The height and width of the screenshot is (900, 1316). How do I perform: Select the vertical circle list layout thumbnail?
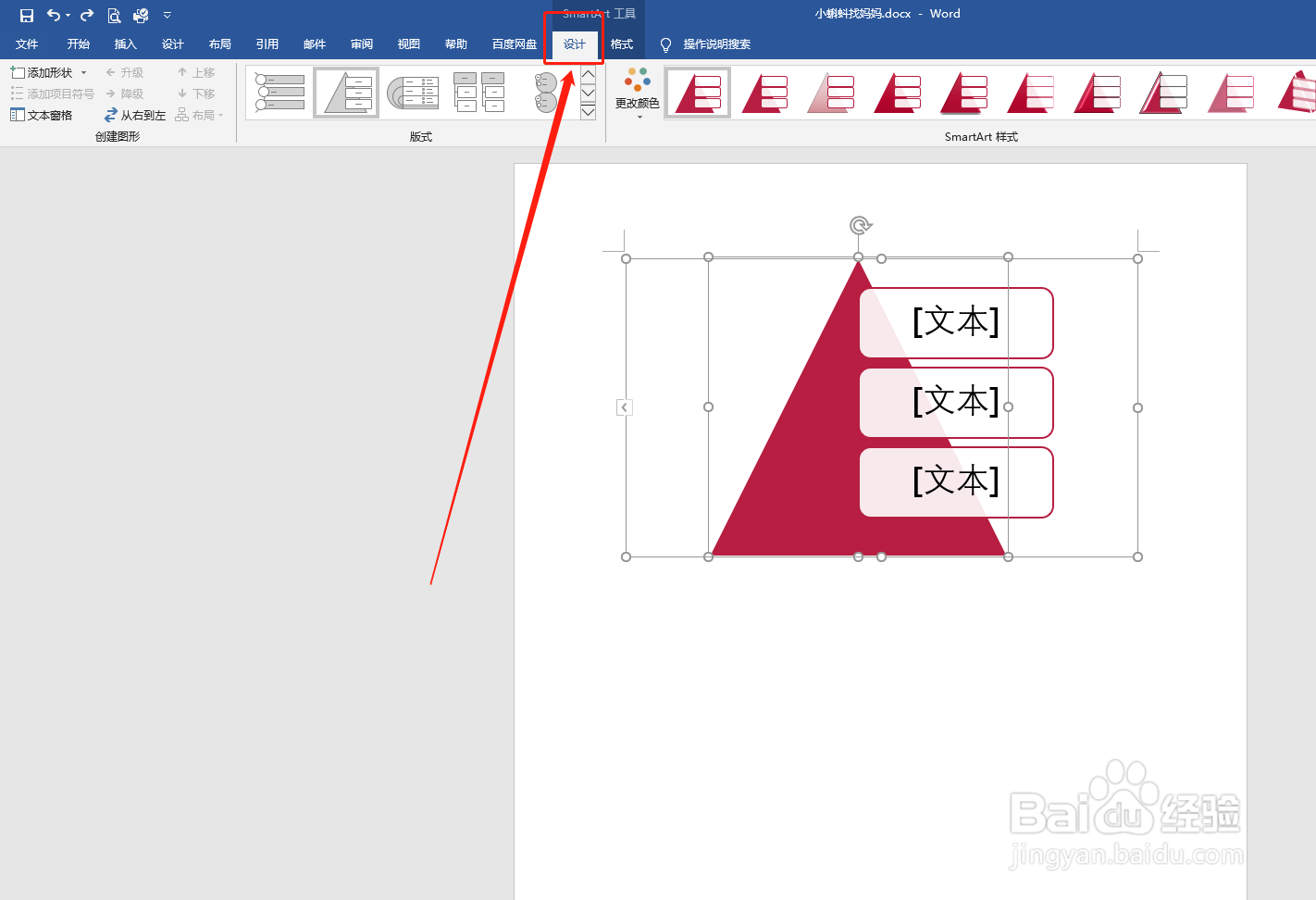pos(280,93)
